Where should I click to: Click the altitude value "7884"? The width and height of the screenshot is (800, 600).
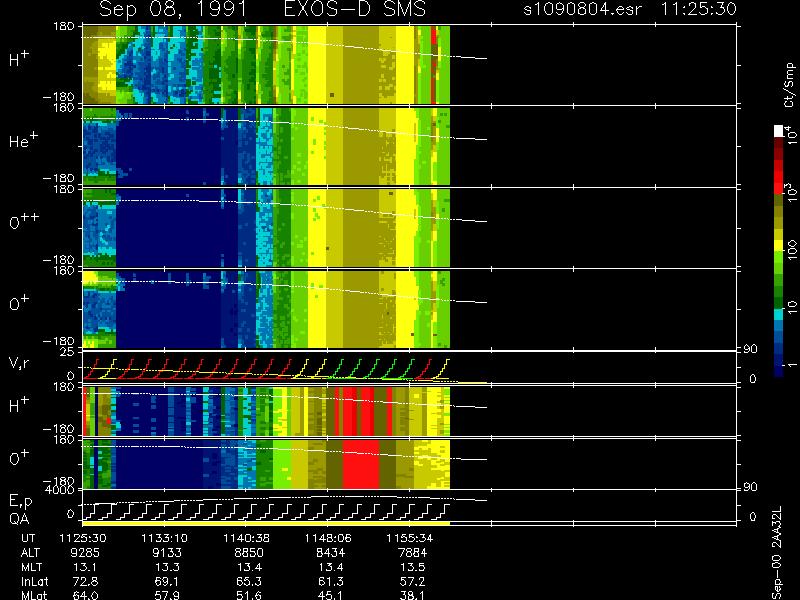click(x=412, y=553)
